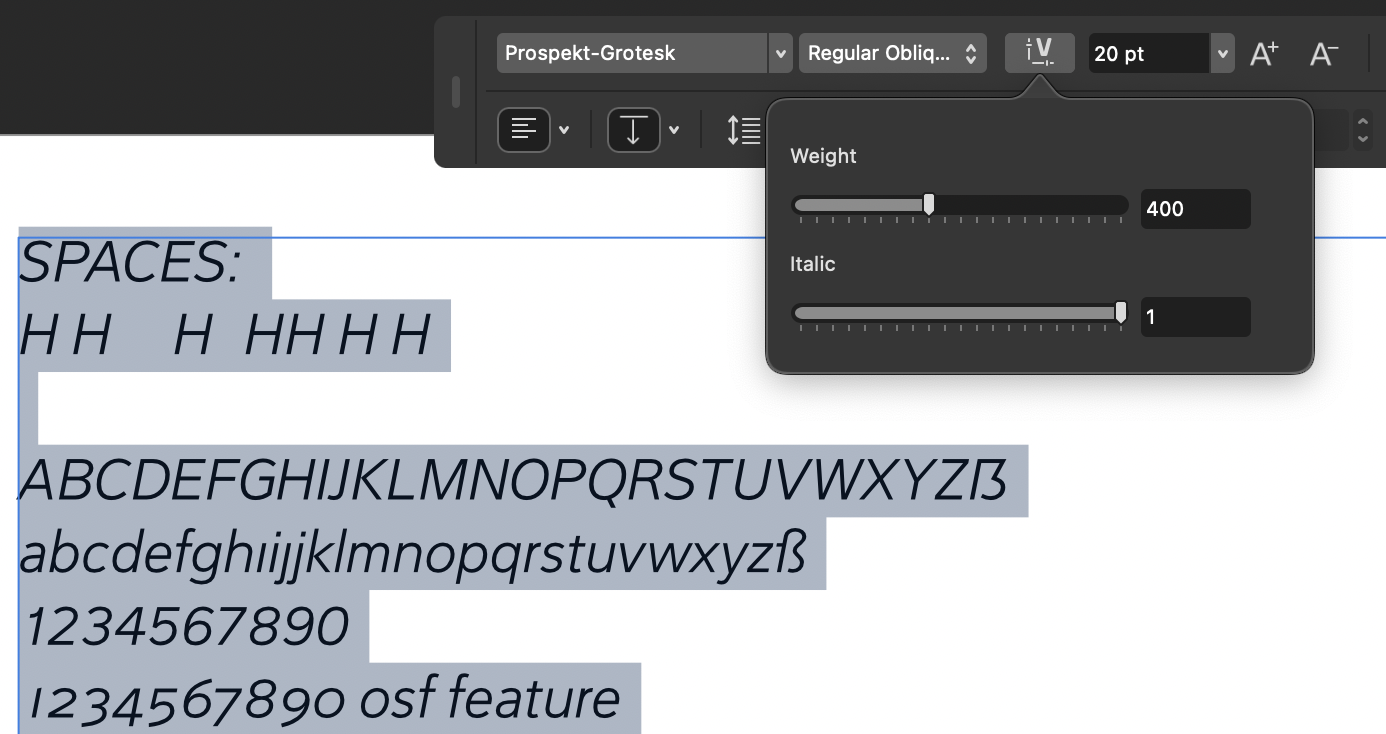Click the bottom vertical alignment icon

point(633,130)
